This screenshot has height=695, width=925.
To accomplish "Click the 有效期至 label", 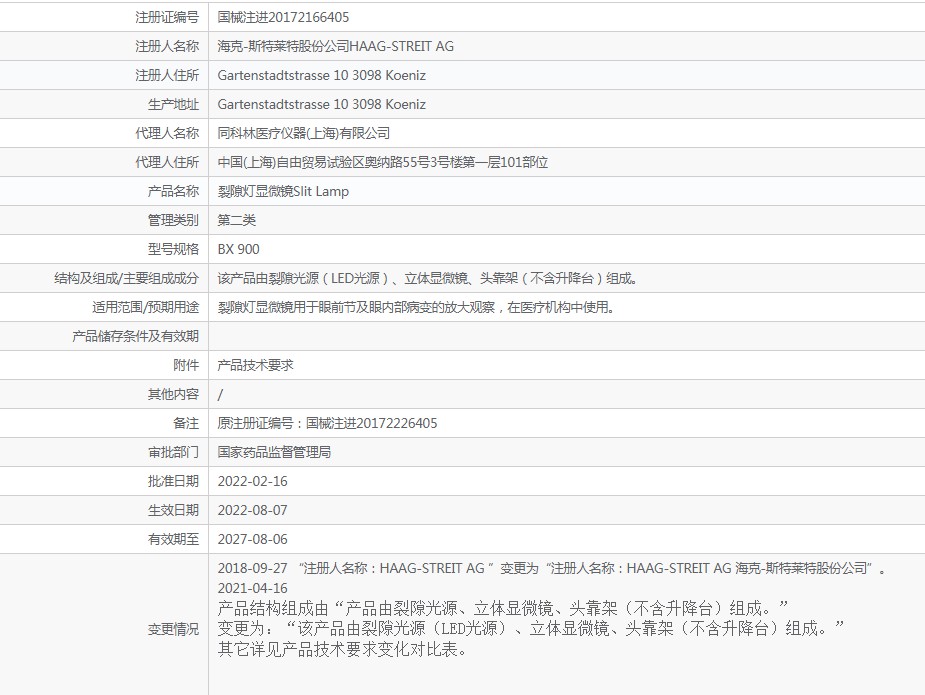I will tap(173, 539).
